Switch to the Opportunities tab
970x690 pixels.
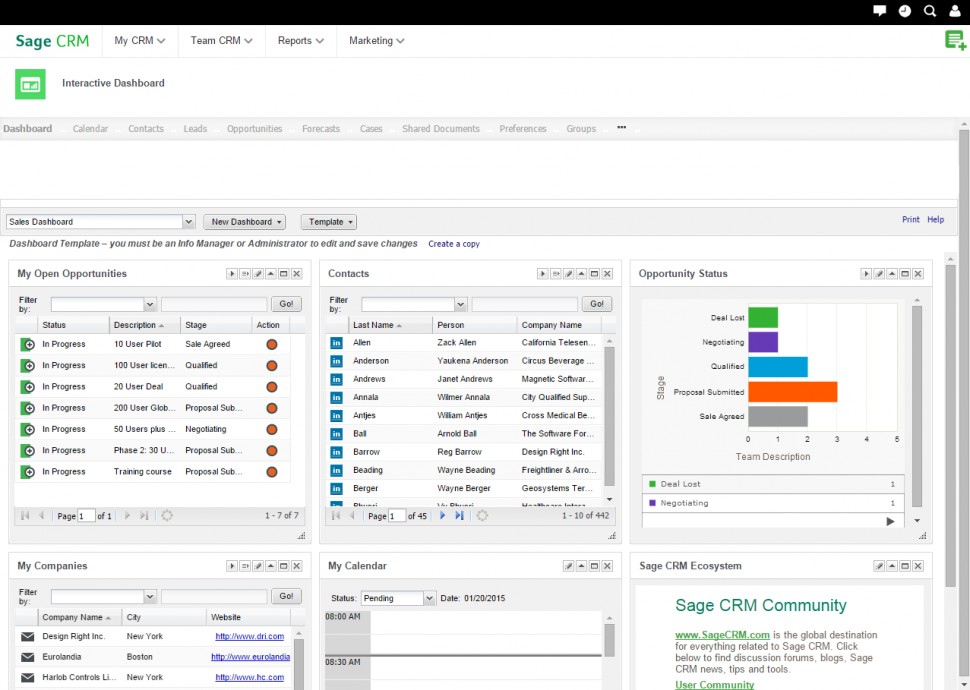[x=254, y=128]
